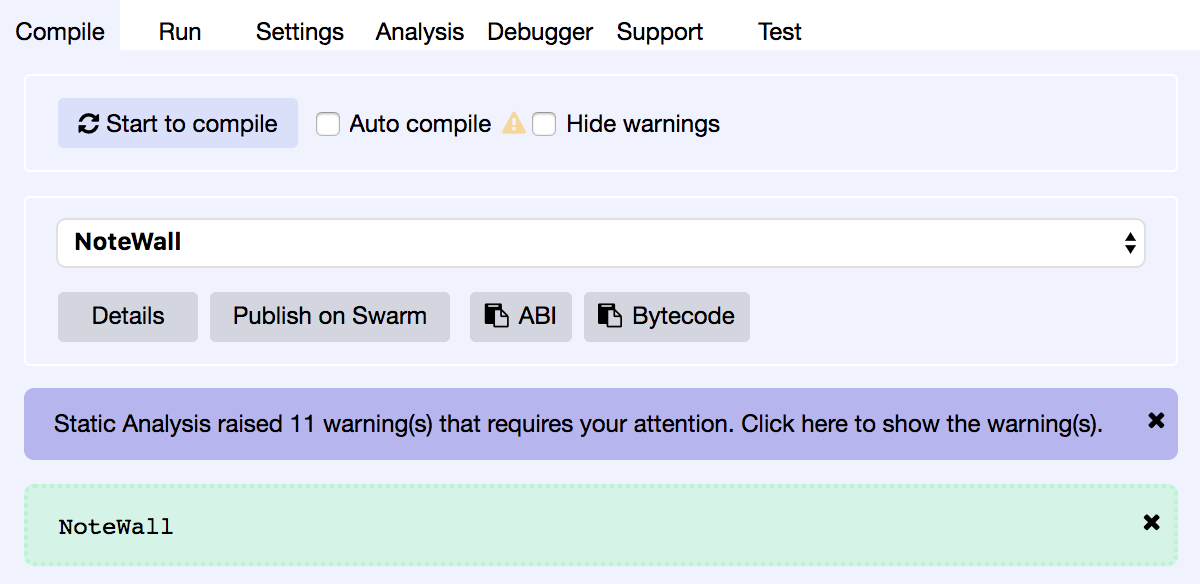Image resolution: width=1200 pixels, height=584 pixels.
Task: Enable the Auto compile checkbox
Action: click(x=328, y=124)
